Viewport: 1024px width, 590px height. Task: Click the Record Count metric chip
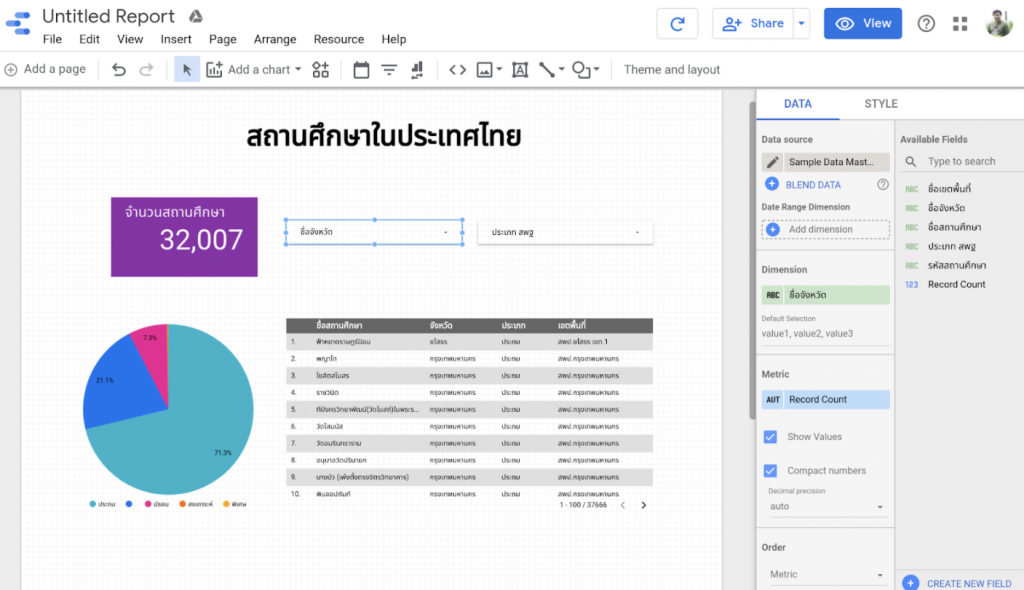[825, 399]
